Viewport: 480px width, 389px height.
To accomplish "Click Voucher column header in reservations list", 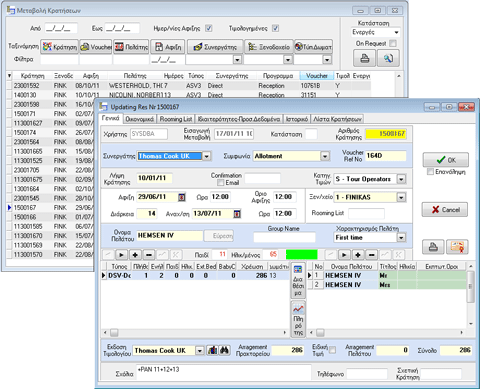I will pyautogui.click(x=316, y=76).
